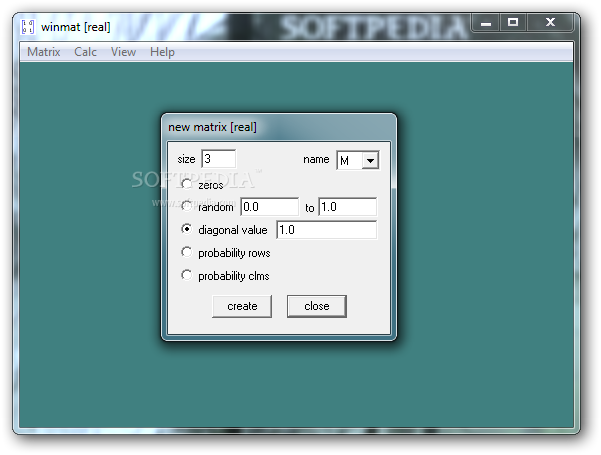Click the name field showing M

[x=350, y=160]
